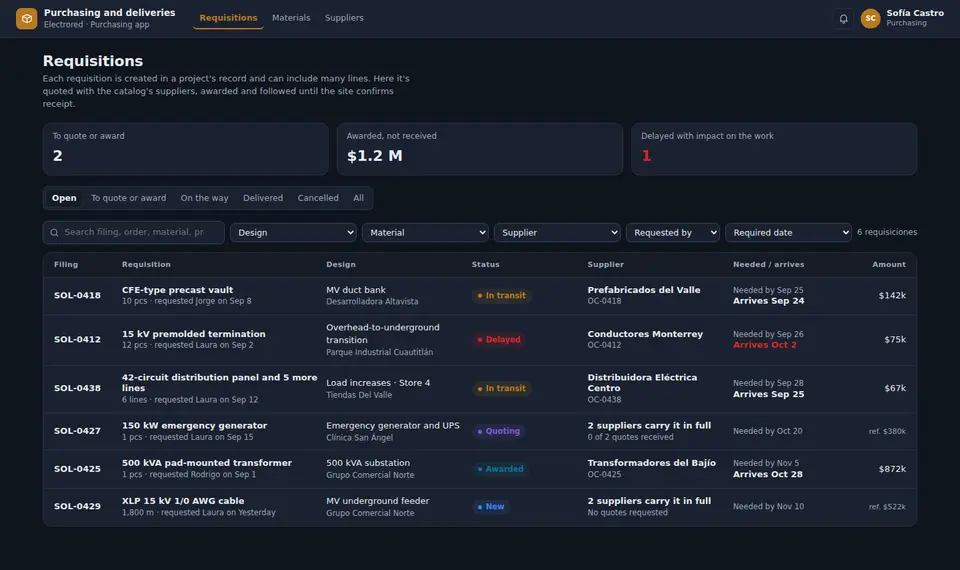The image size is (960, 570).
Task: Click supplier Prefabricados del Valle
Action: coord(644,290)
